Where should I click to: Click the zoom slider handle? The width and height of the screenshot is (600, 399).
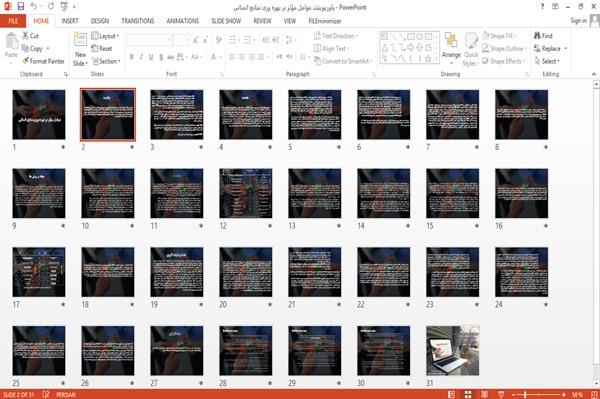[x=525, y=394]
